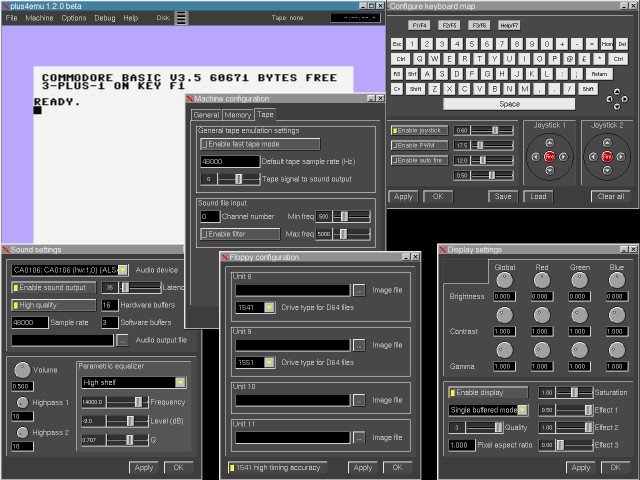The image size is (640, 480).
Task: Open the Debug menu
Action: point(105,18)
